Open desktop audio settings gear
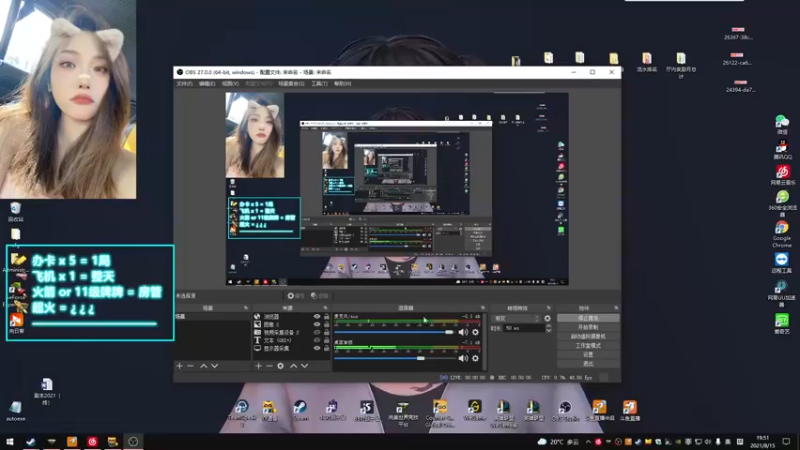This screenshot has height=450, width=800. coord(476,358)
